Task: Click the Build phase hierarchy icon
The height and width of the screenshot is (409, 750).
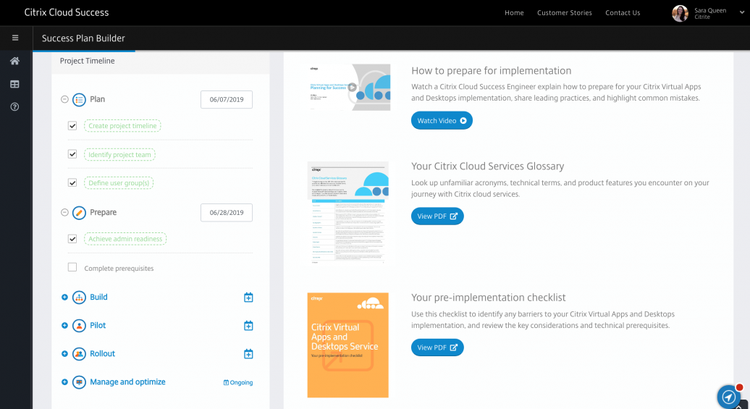Action: (79, 297)
